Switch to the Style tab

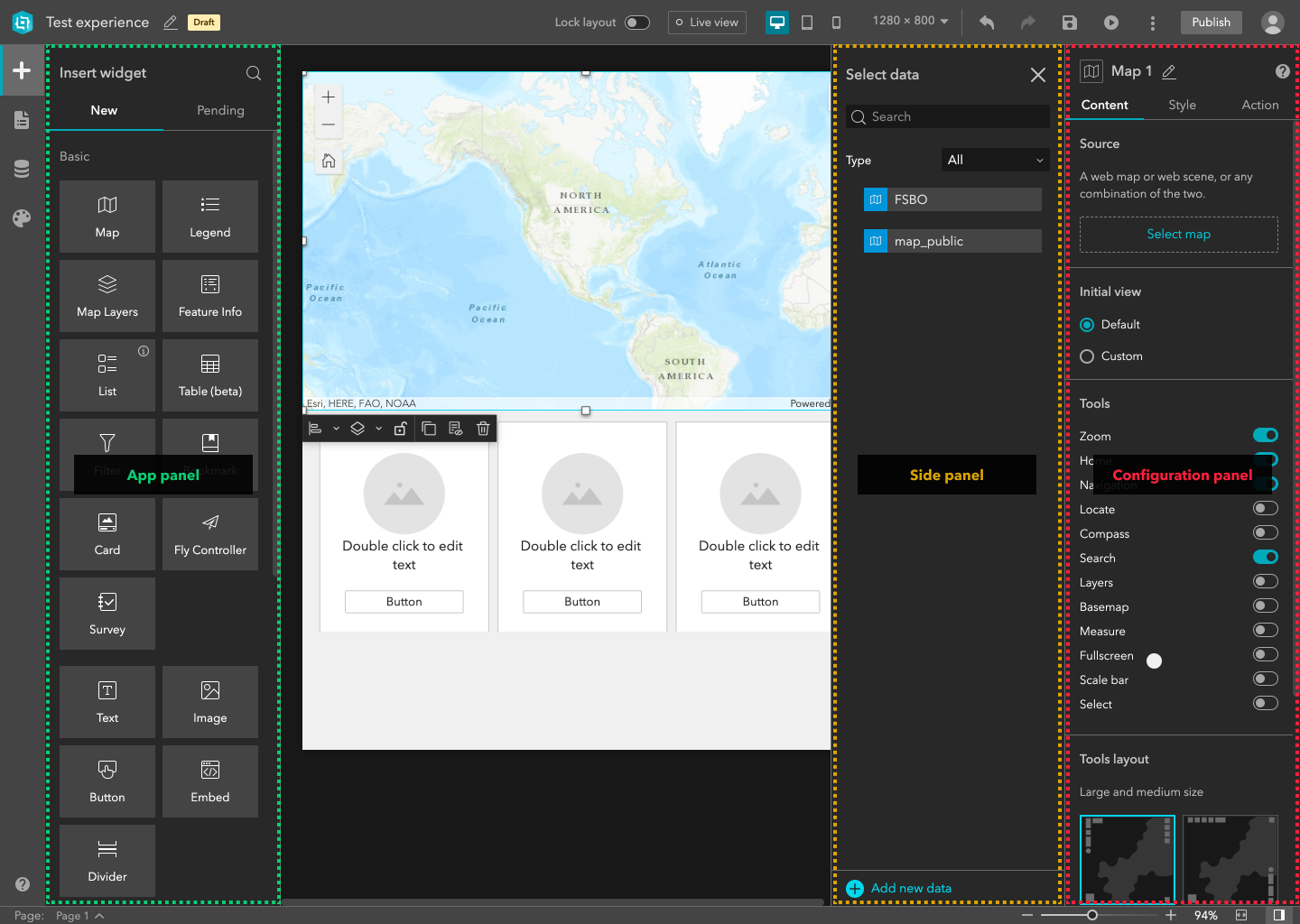(x=1182, y=105)
